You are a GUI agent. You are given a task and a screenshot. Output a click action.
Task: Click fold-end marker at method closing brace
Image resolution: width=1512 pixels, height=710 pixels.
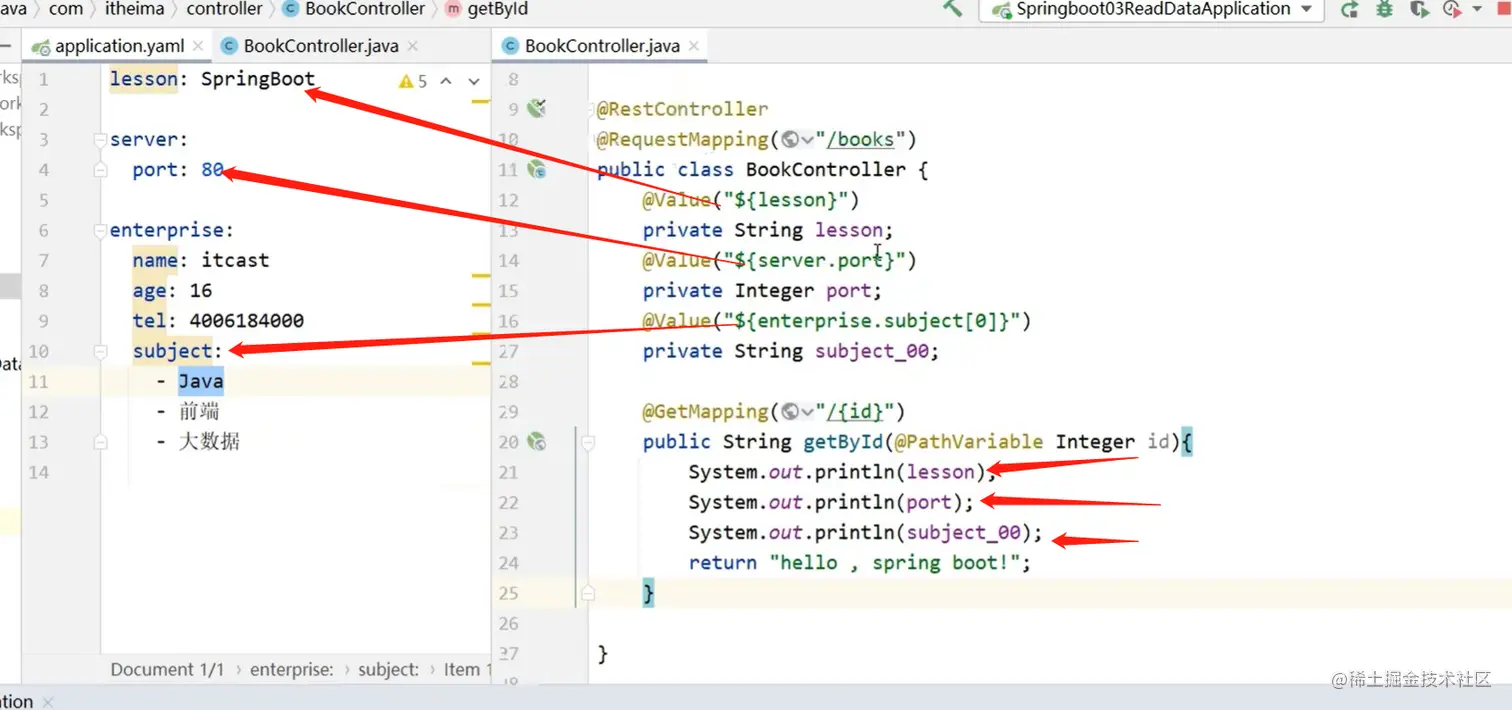[588, 593]
